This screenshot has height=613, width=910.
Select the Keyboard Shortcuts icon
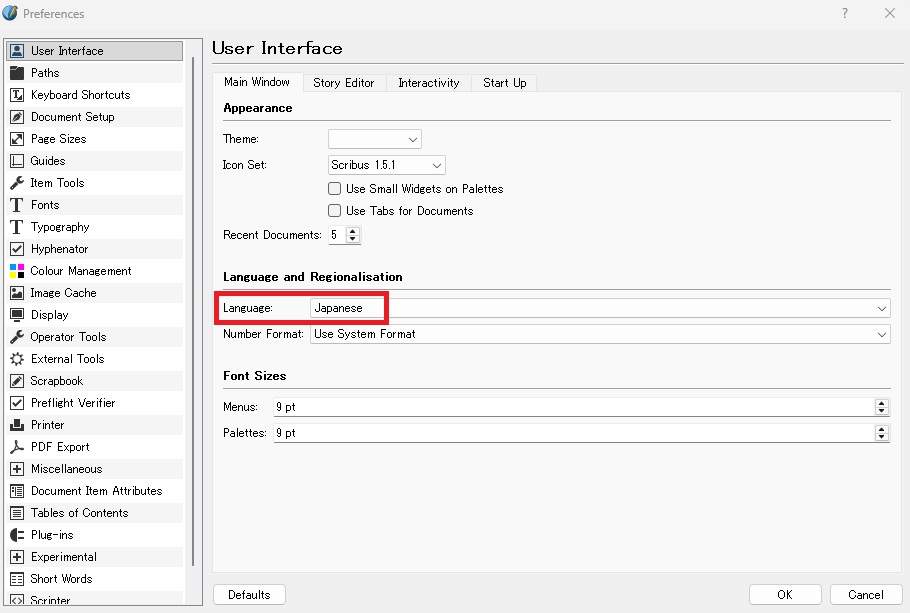coord(17,95)
